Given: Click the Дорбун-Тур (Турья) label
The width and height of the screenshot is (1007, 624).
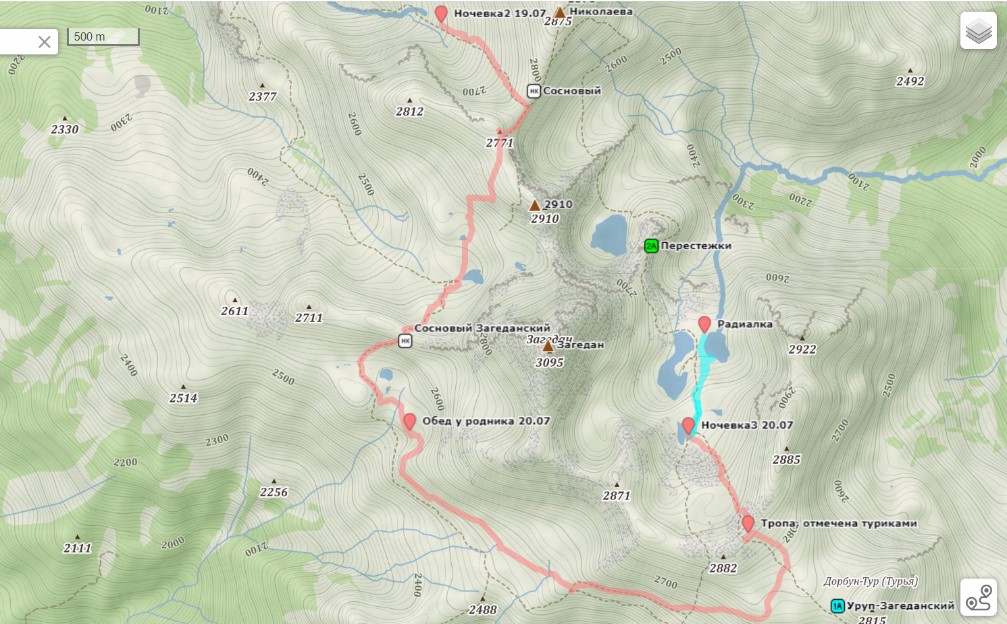Looking at the screenshot, I should (871, 582).
